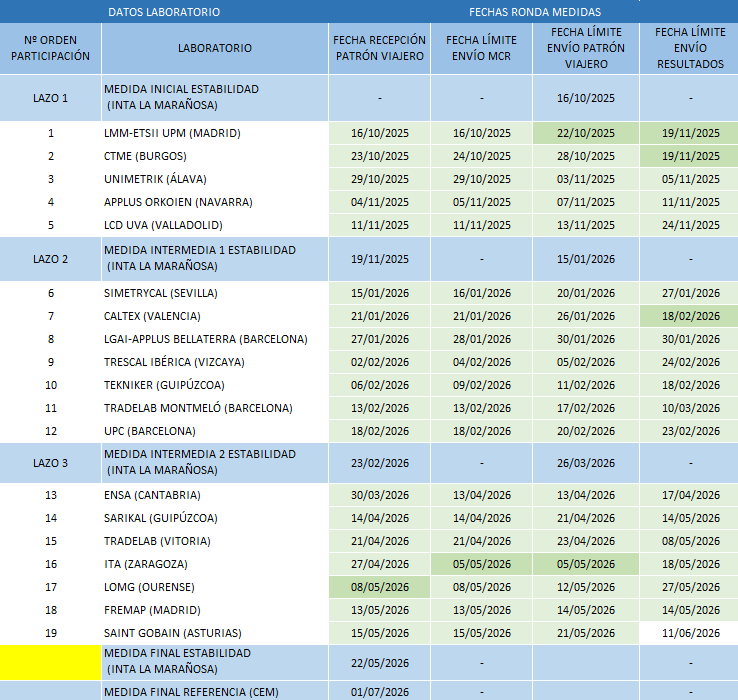Click the 24/10/2025 MCR date for CTME

coord(481,156)
